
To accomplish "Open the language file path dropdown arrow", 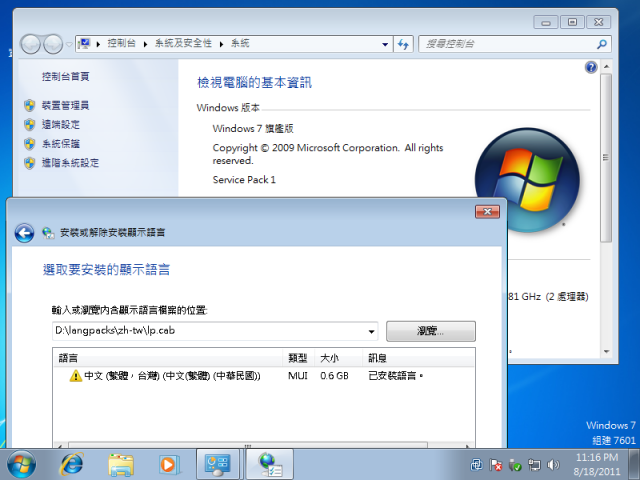I will (x=371, y=331).
